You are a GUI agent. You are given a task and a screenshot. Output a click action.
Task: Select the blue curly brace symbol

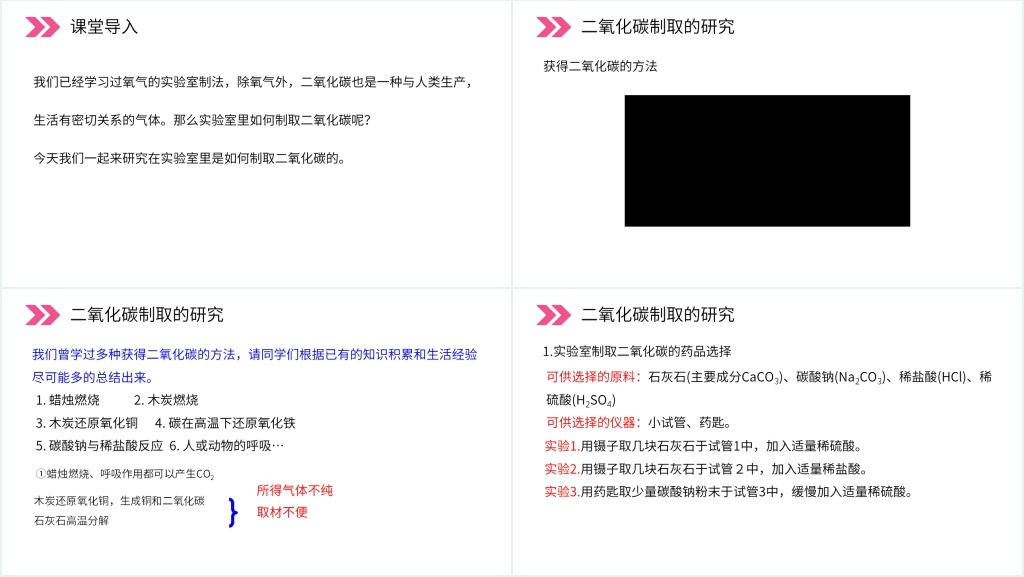[x=233, y=512]
